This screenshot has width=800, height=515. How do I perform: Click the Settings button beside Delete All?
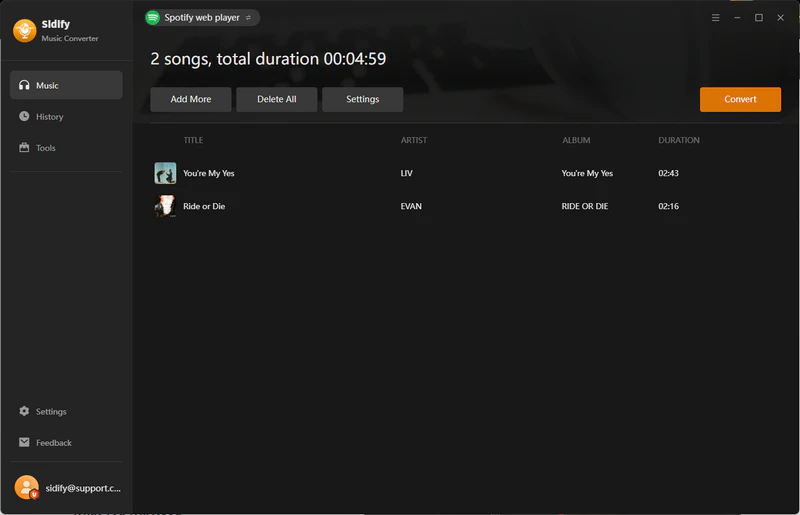pyautogui.click(x=362, y=99)
